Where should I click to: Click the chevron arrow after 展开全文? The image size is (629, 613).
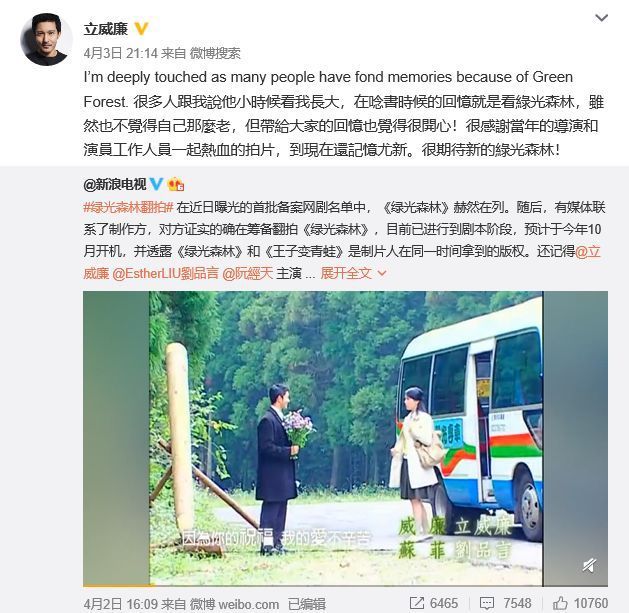pos(382,274)
